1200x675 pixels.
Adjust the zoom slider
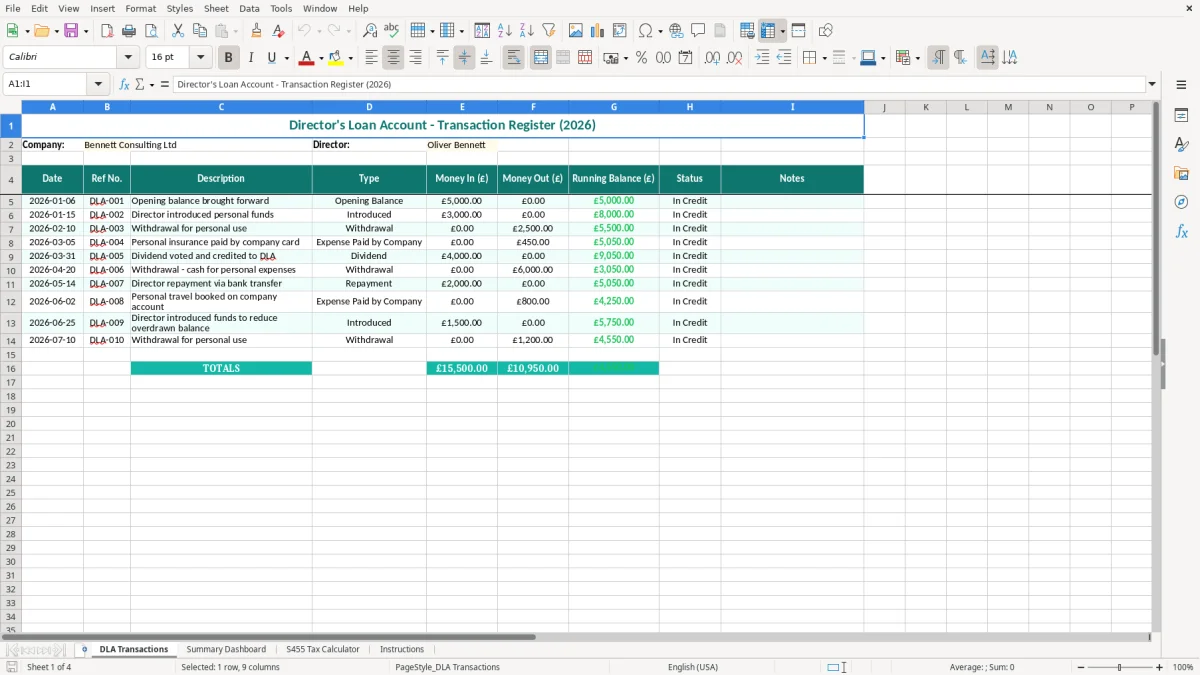[1120, 667]
